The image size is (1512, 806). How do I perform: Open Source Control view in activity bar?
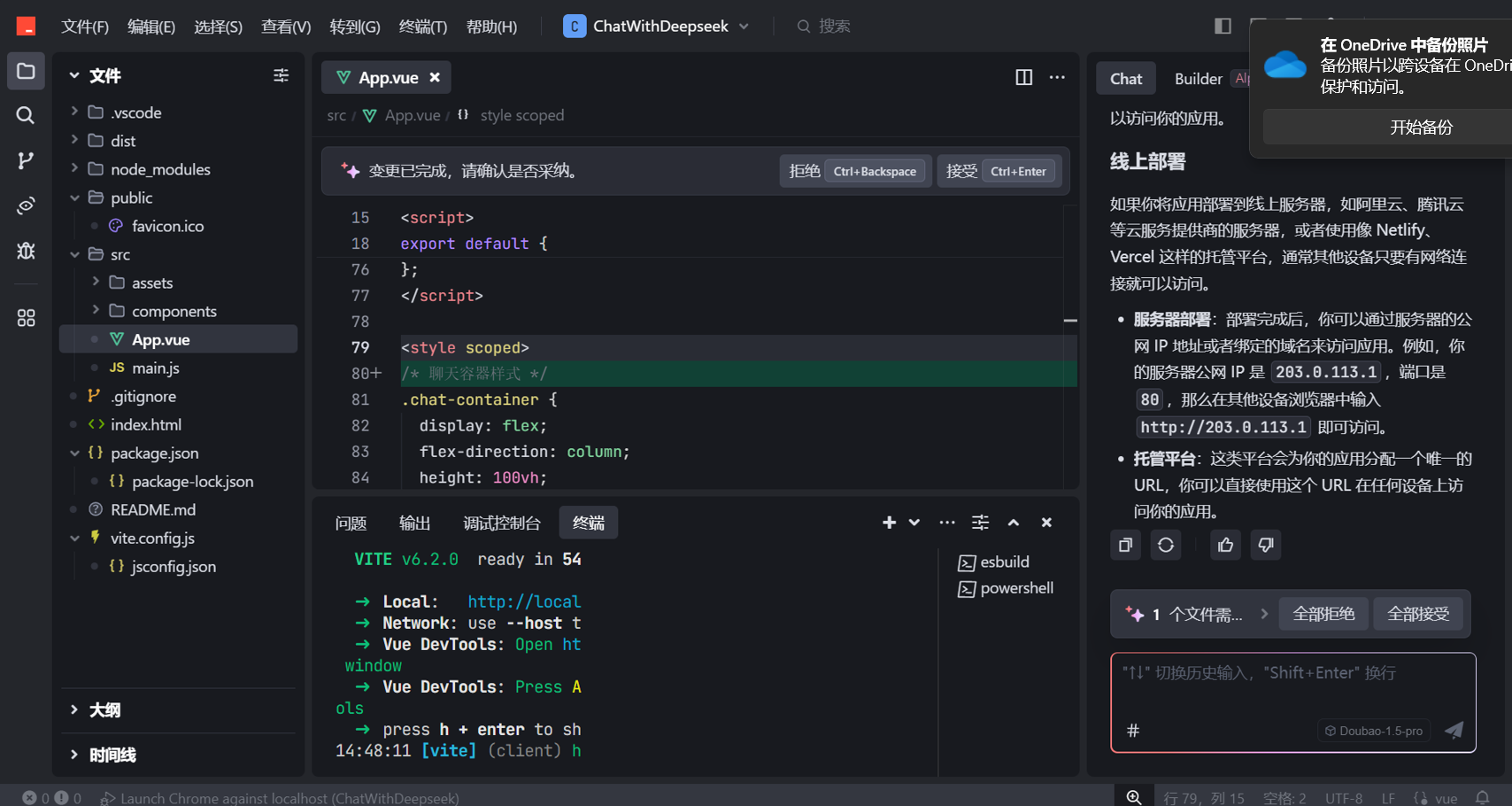pyautogui.click(x=26, y=160)
